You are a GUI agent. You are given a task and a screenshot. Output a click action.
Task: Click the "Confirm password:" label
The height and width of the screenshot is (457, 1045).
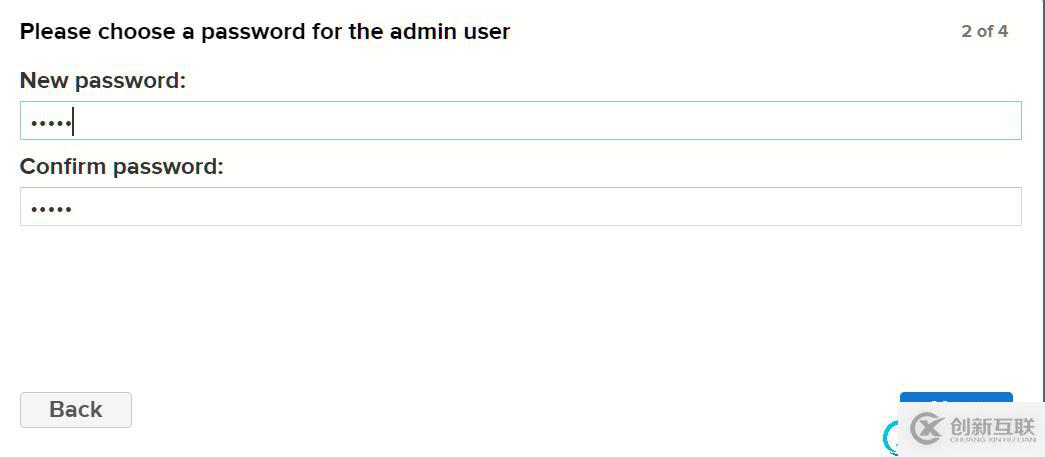point(122,167)
